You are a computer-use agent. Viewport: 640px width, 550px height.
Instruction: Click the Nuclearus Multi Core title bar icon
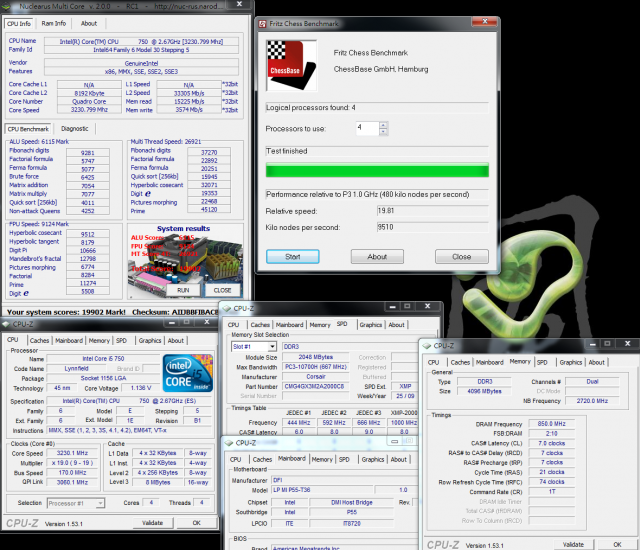tap(7, 6)
